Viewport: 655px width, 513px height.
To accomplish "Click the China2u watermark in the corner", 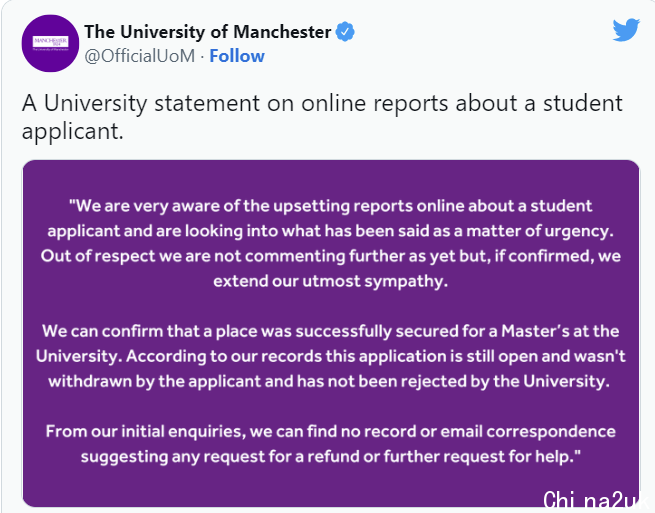I will (x=597, y=498).
